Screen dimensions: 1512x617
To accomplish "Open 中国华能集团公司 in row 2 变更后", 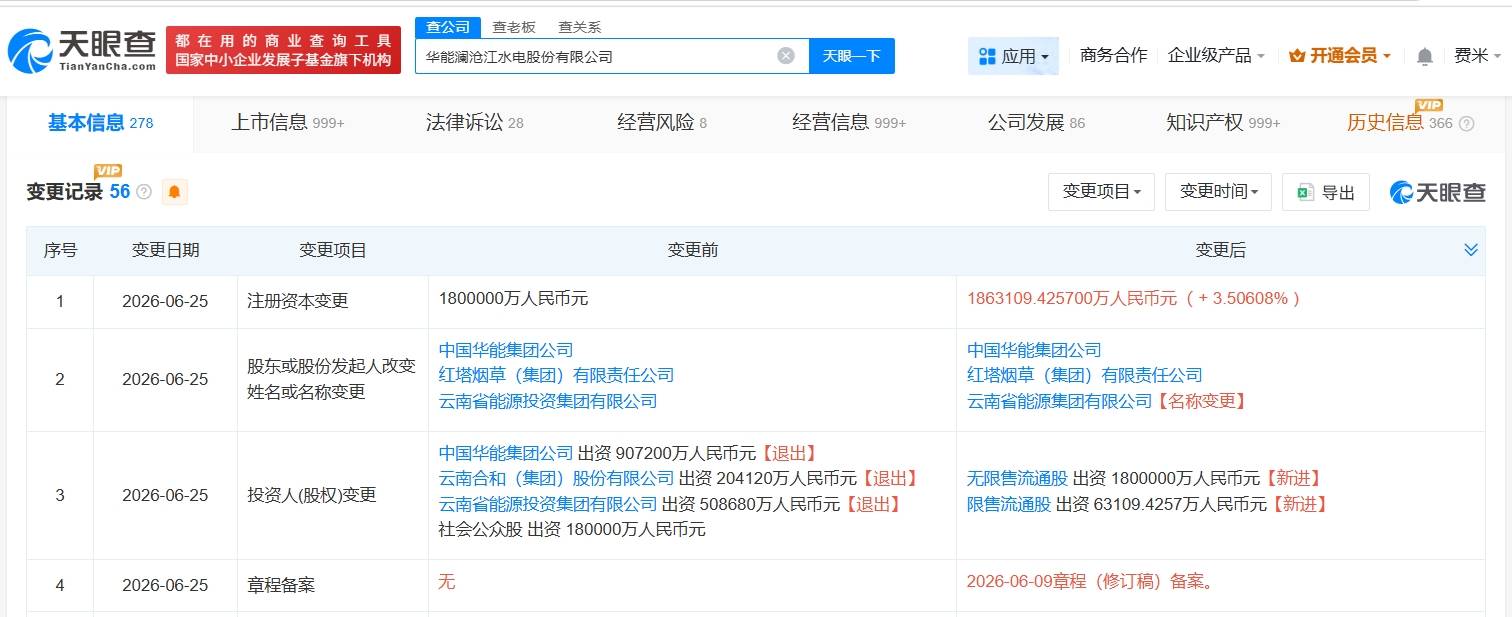I will pos(1034,350).
